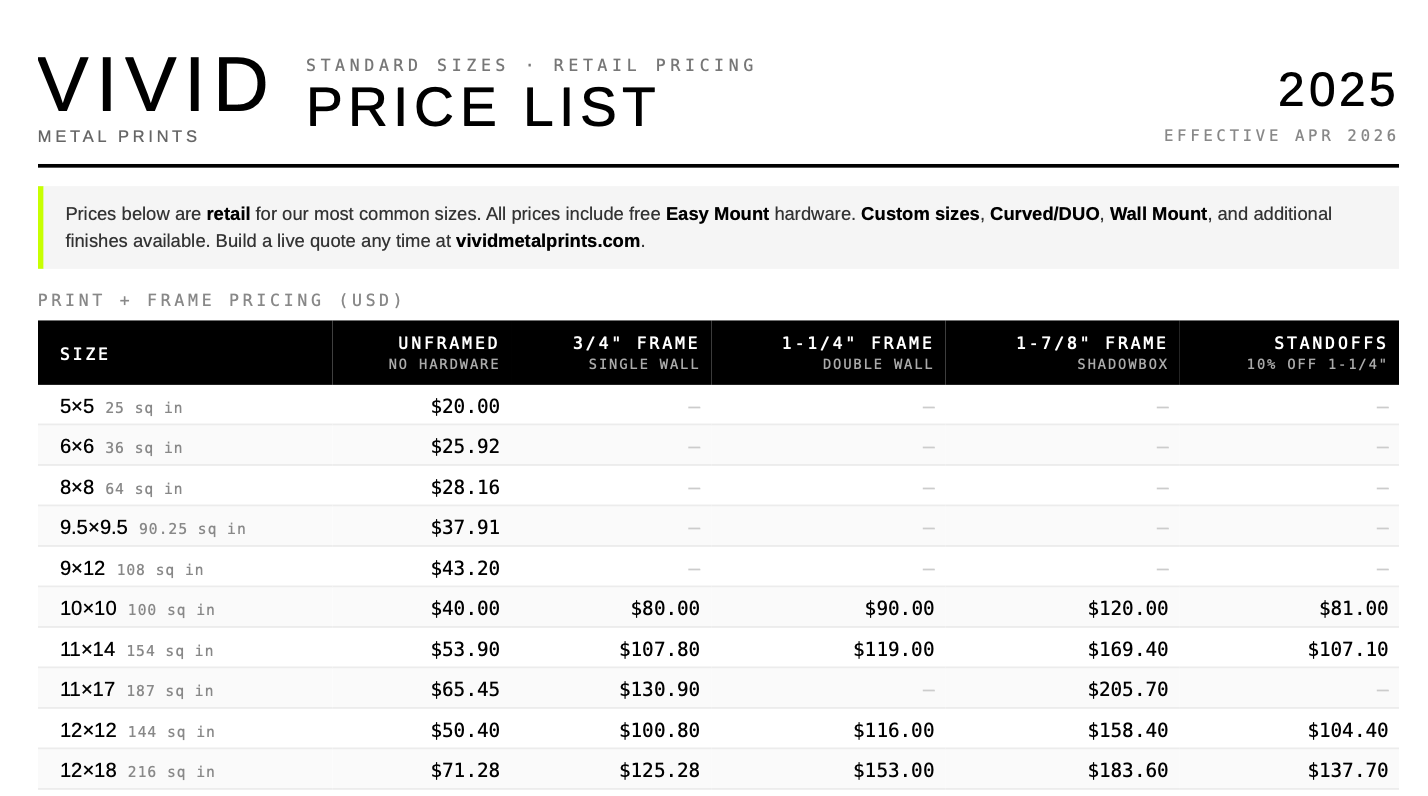This screenshot has height=796, width=1428.
Task: Click the bold Curved/DUO text
Action: point(1044,214)
